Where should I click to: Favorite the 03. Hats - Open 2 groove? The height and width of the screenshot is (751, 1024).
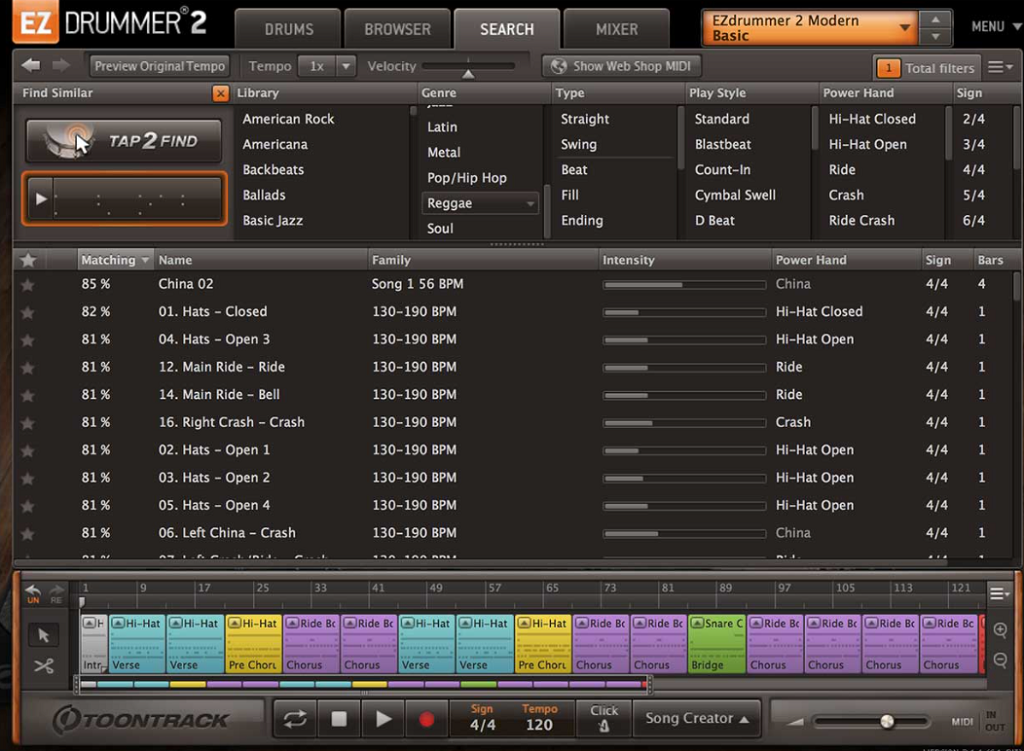[x=27, y=478]
